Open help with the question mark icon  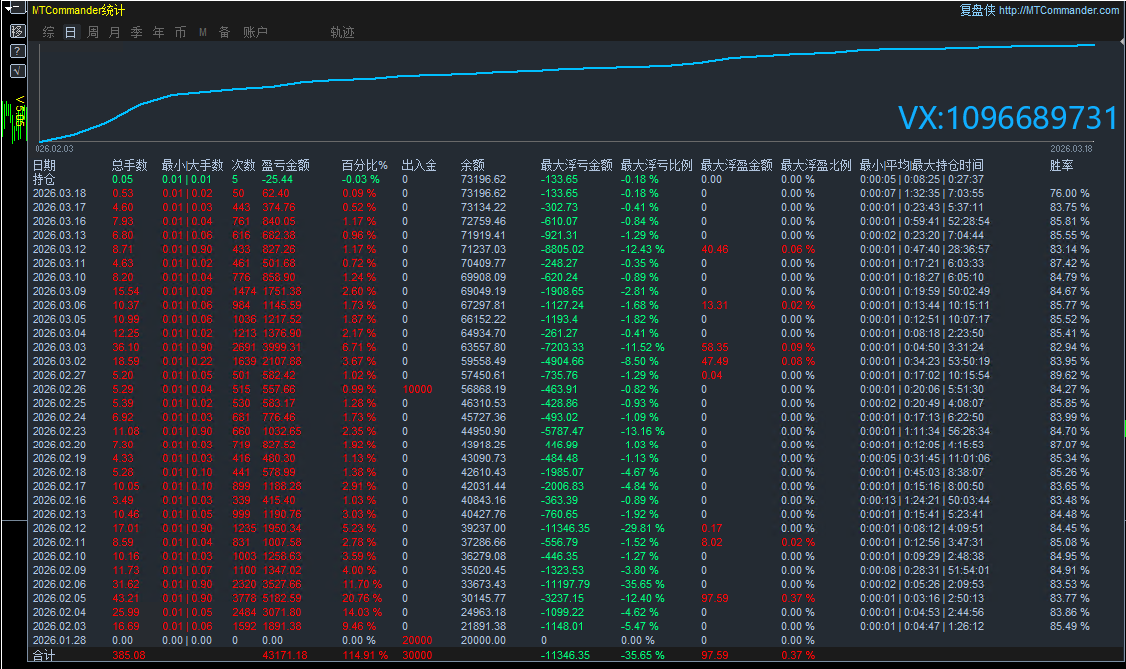(17, 51)
